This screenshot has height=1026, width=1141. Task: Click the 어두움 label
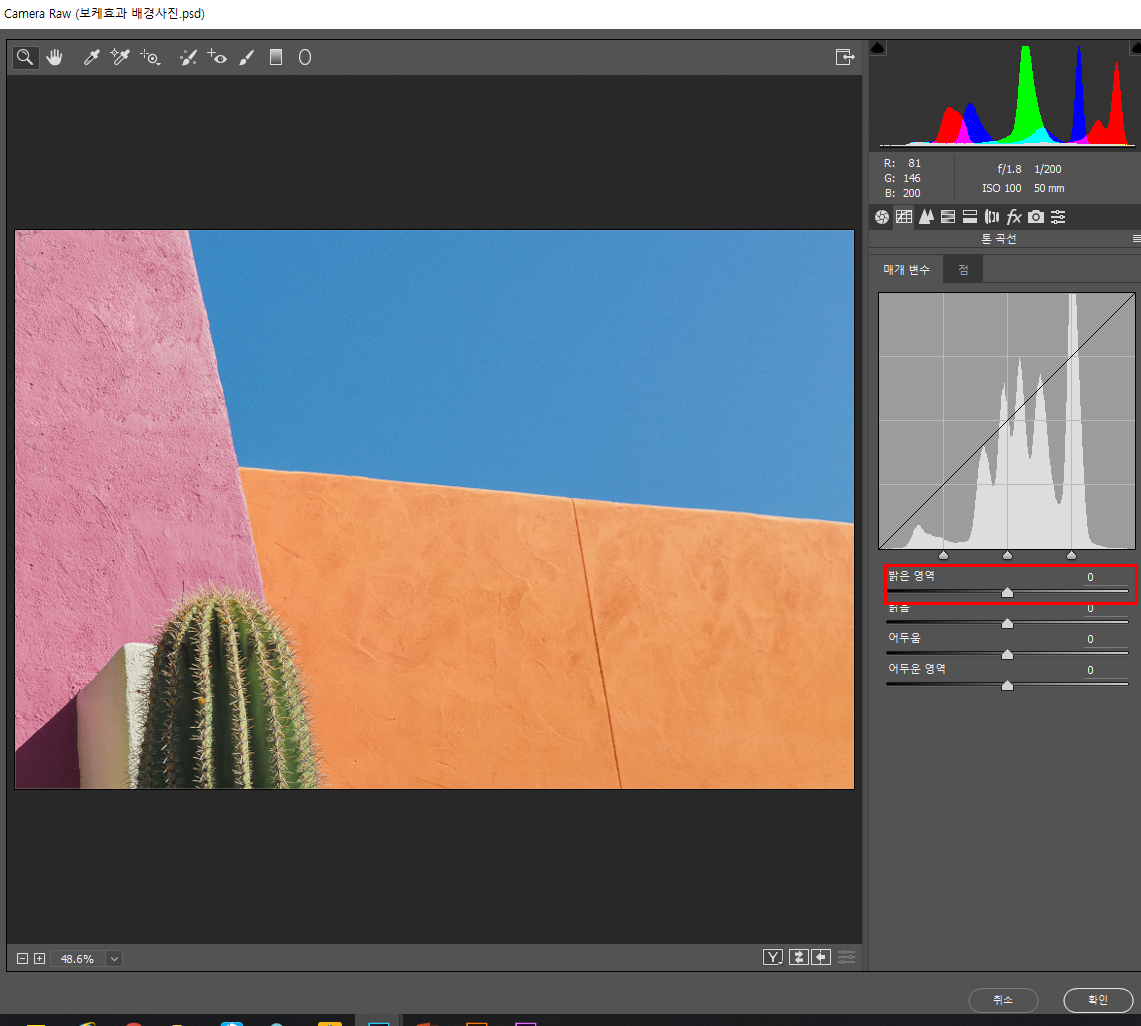click(905, 637)
